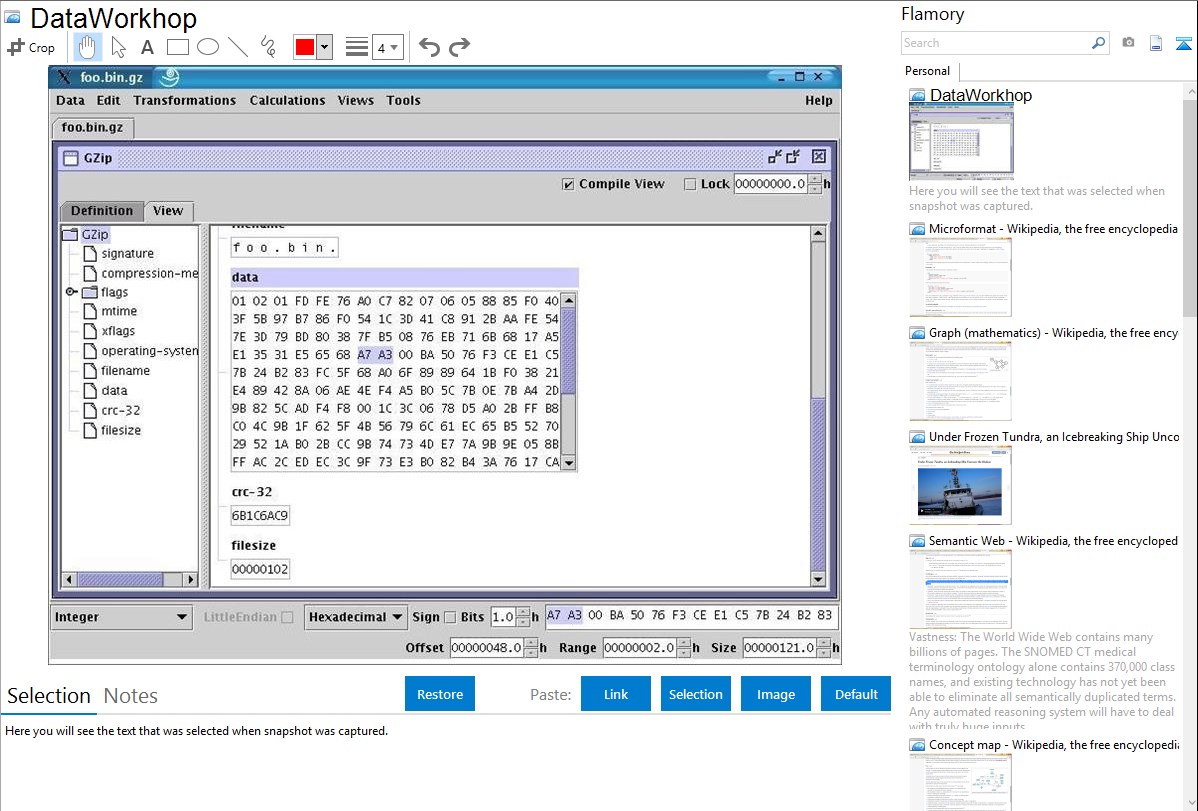Select the freehand curve tool
Viewport: 1198px width, 811px height.
[x=268, y=47]
